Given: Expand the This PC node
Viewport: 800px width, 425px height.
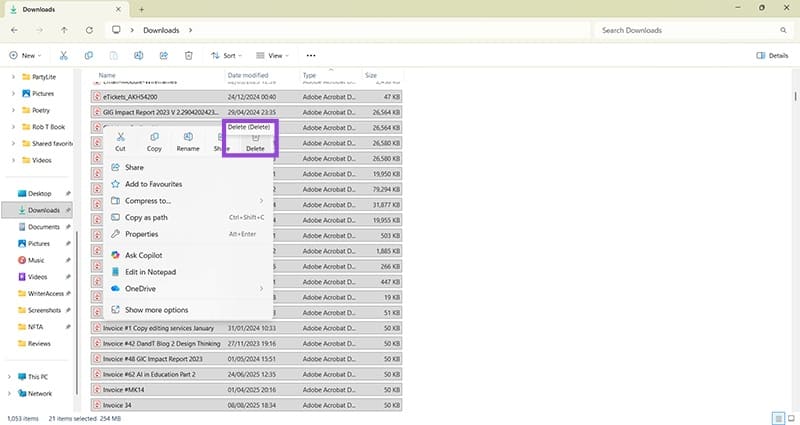Looking at the screenshot, I should 9,377.
